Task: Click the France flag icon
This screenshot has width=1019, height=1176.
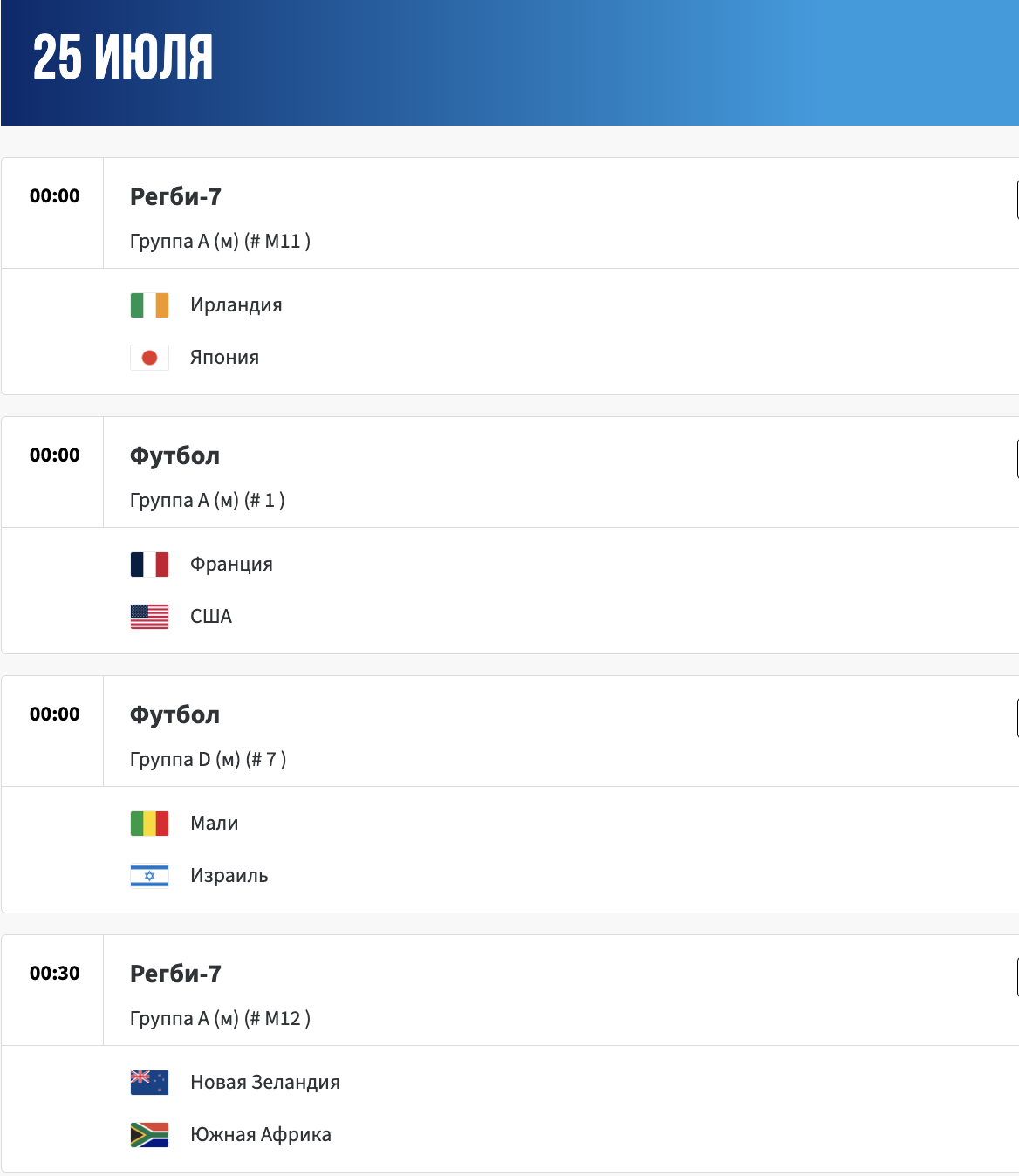Action: [149, 564]
